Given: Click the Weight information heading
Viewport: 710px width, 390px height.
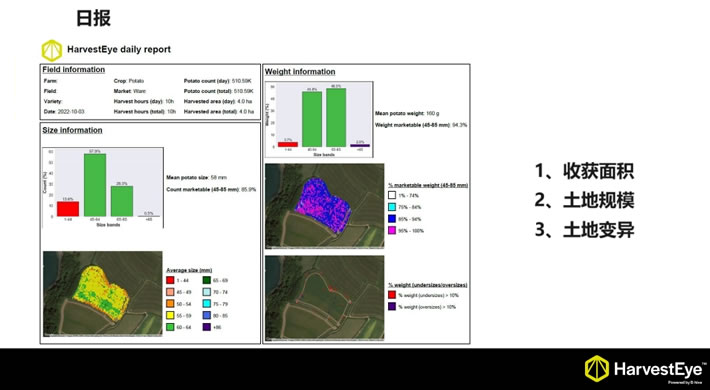Looking at the screenshot, I should (x=300, y=72).
